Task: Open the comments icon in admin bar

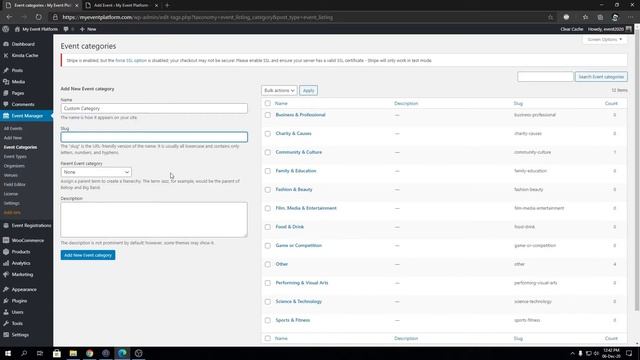Action: [x=66, y=29]
